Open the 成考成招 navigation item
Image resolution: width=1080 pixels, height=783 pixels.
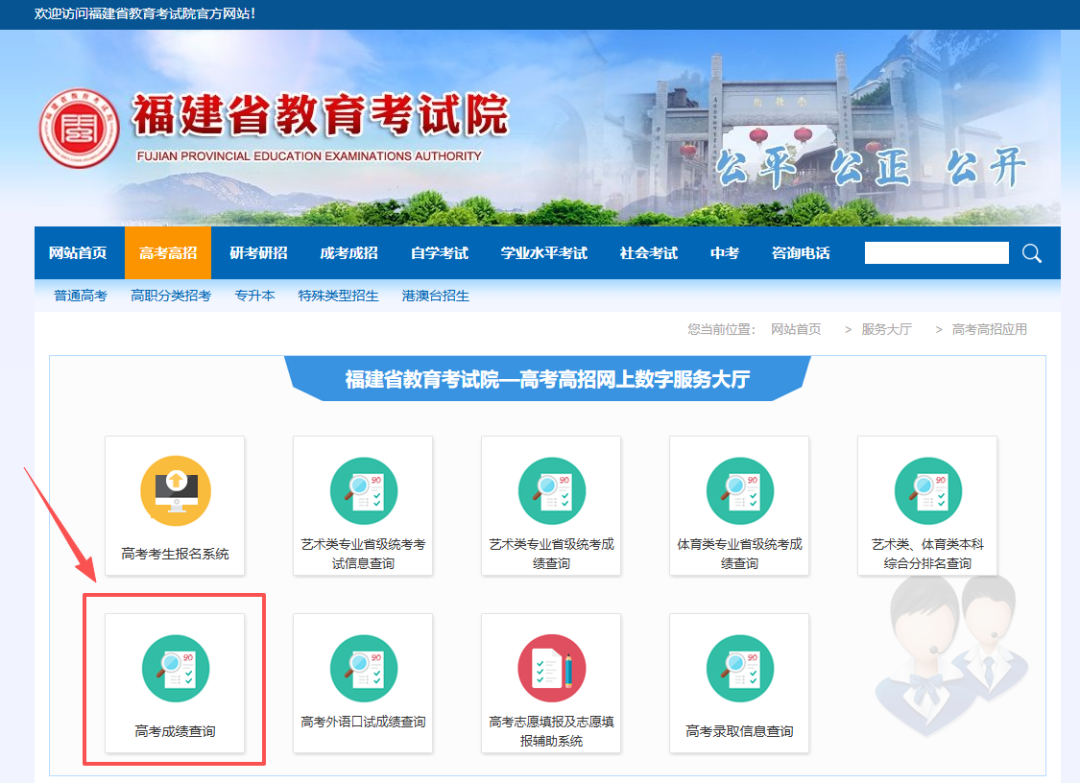(349, 253)
